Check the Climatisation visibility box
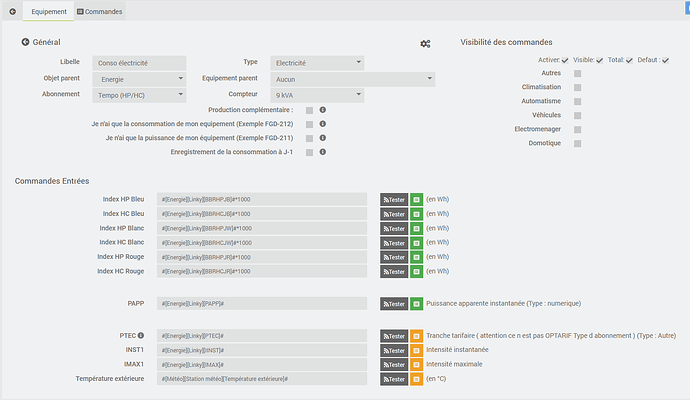The width and height of the screenshot is (690, 400). coord(577,87)
